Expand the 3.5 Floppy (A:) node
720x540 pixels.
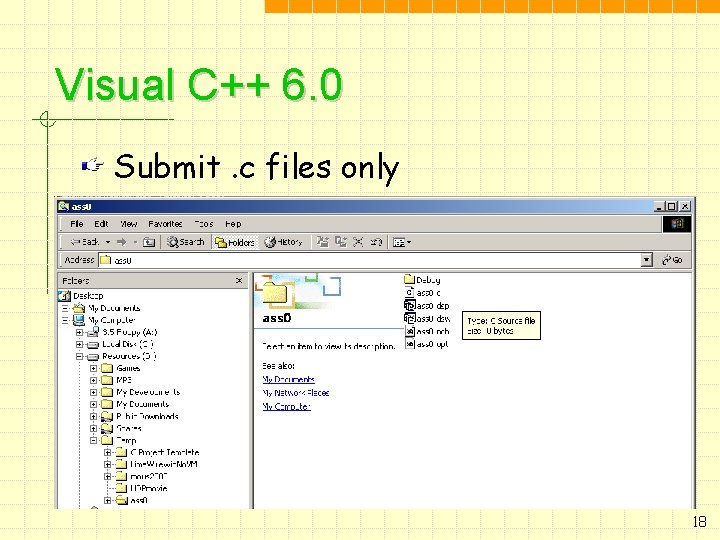79,332
